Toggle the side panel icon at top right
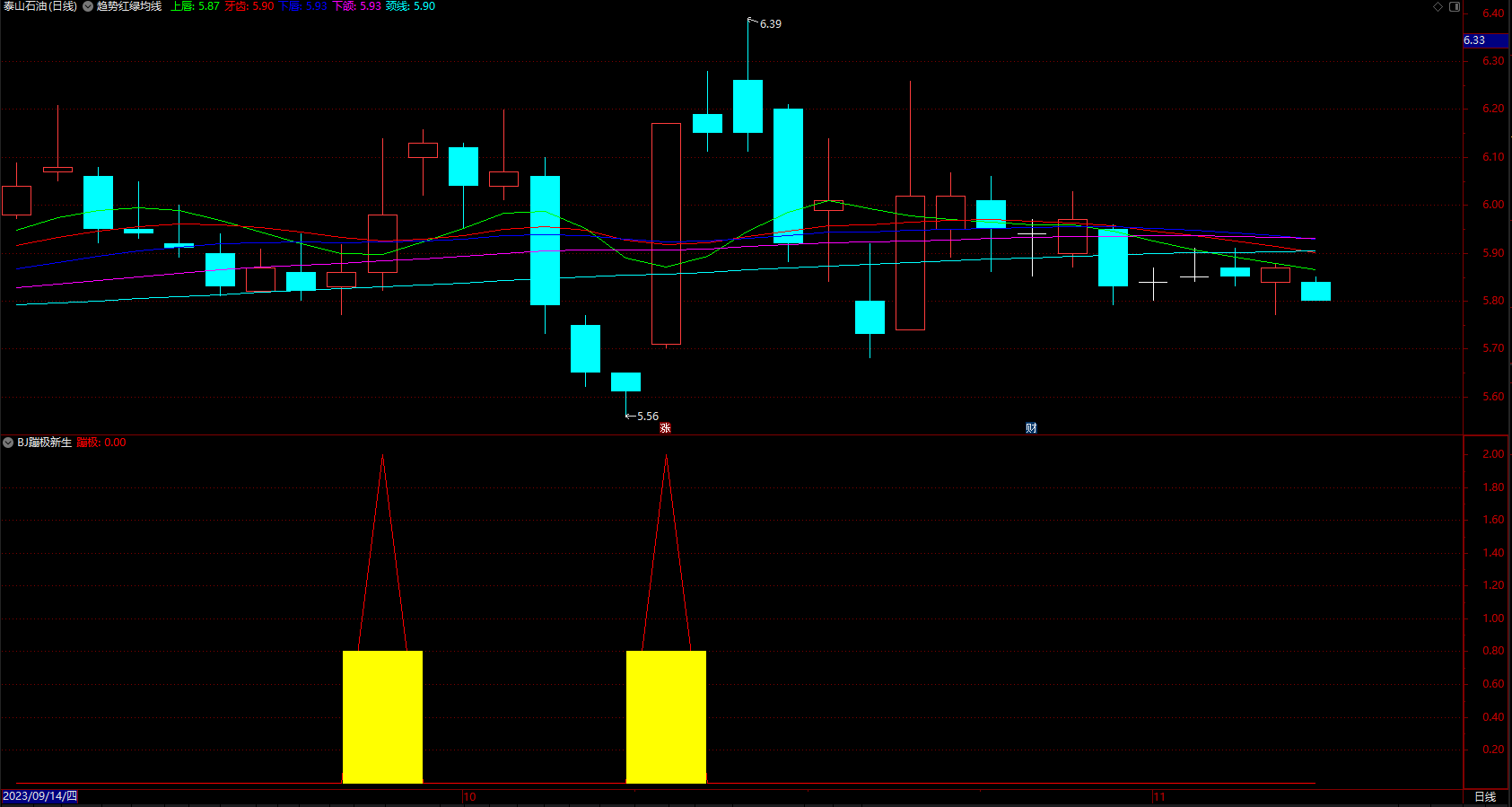 (1455, 6)
